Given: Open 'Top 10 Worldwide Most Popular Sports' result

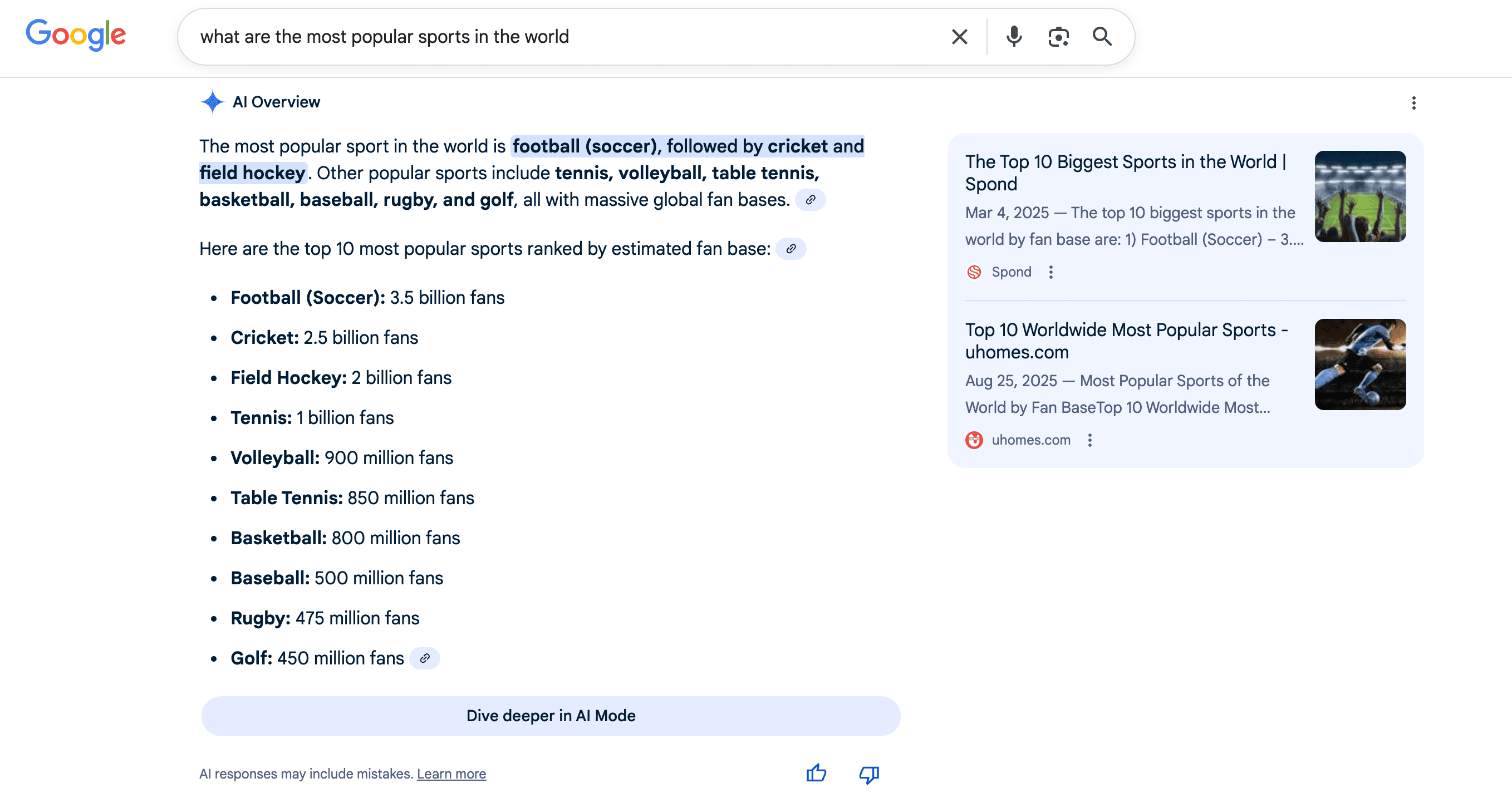Looking at the screenshot, I should (x=1126, y=341).
